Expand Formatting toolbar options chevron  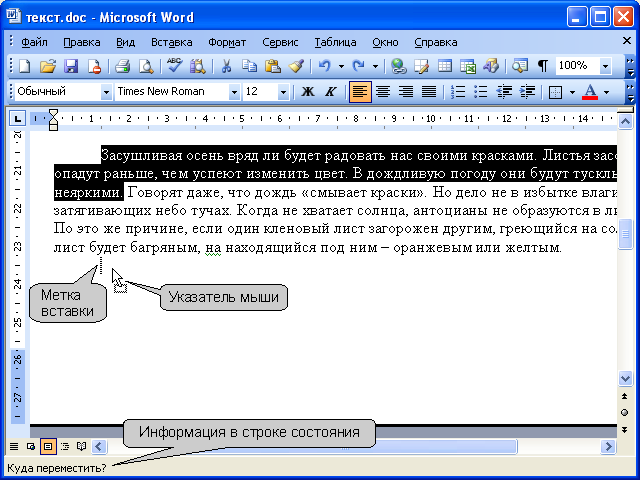631,93
